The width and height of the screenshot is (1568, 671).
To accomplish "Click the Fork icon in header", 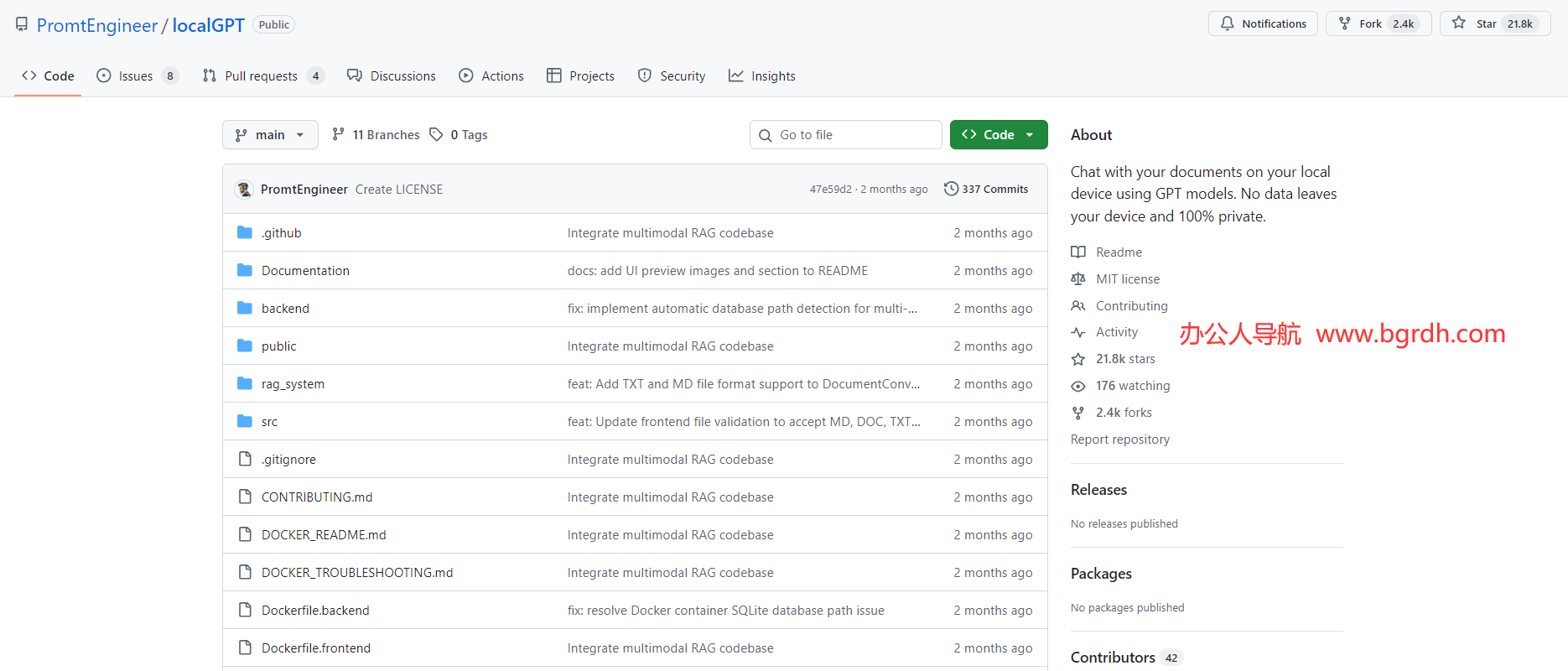I will 1345,23.
